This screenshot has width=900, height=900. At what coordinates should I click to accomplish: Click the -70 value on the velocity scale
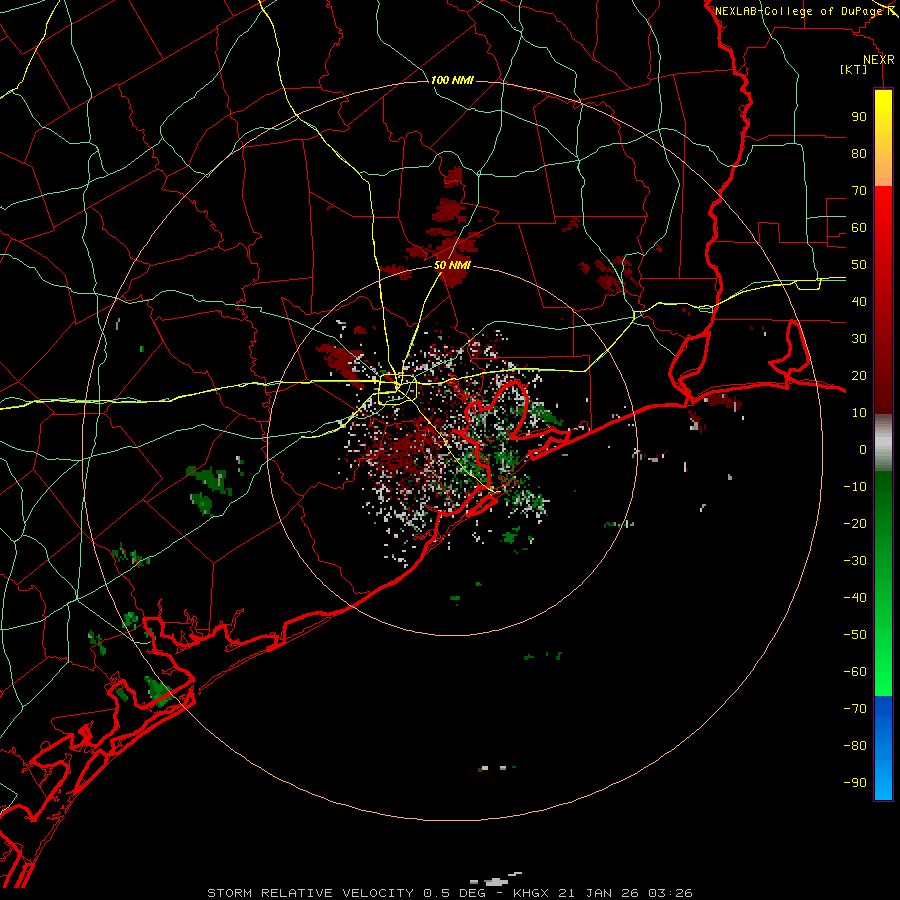tap(855, 709)
